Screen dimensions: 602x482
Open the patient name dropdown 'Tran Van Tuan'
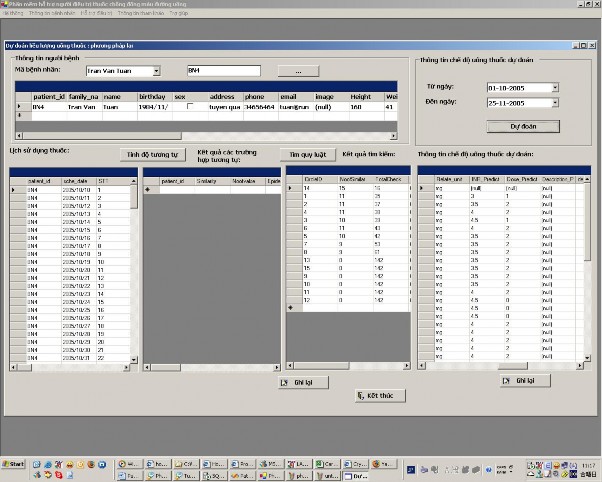156,71
